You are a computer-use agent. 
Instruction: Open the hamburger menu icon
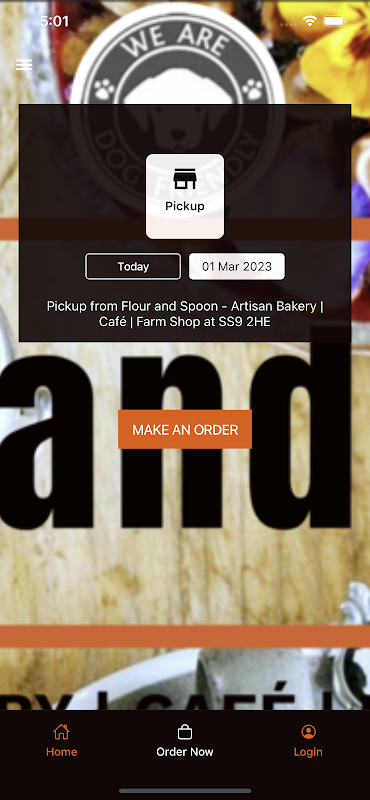pos(24,65)
